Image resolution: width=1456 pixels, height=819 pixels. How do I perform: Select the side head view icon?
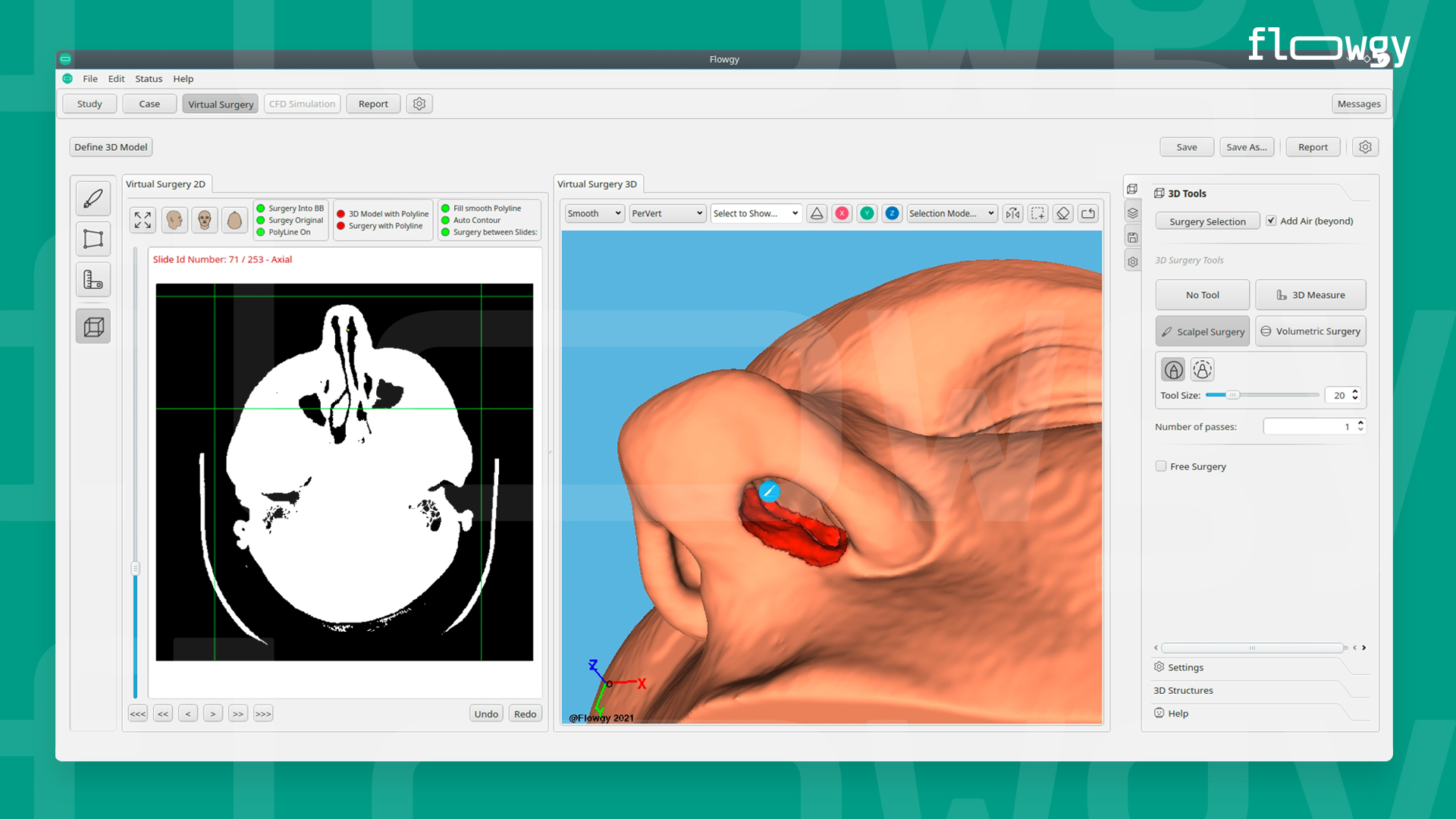pos(174,220)
